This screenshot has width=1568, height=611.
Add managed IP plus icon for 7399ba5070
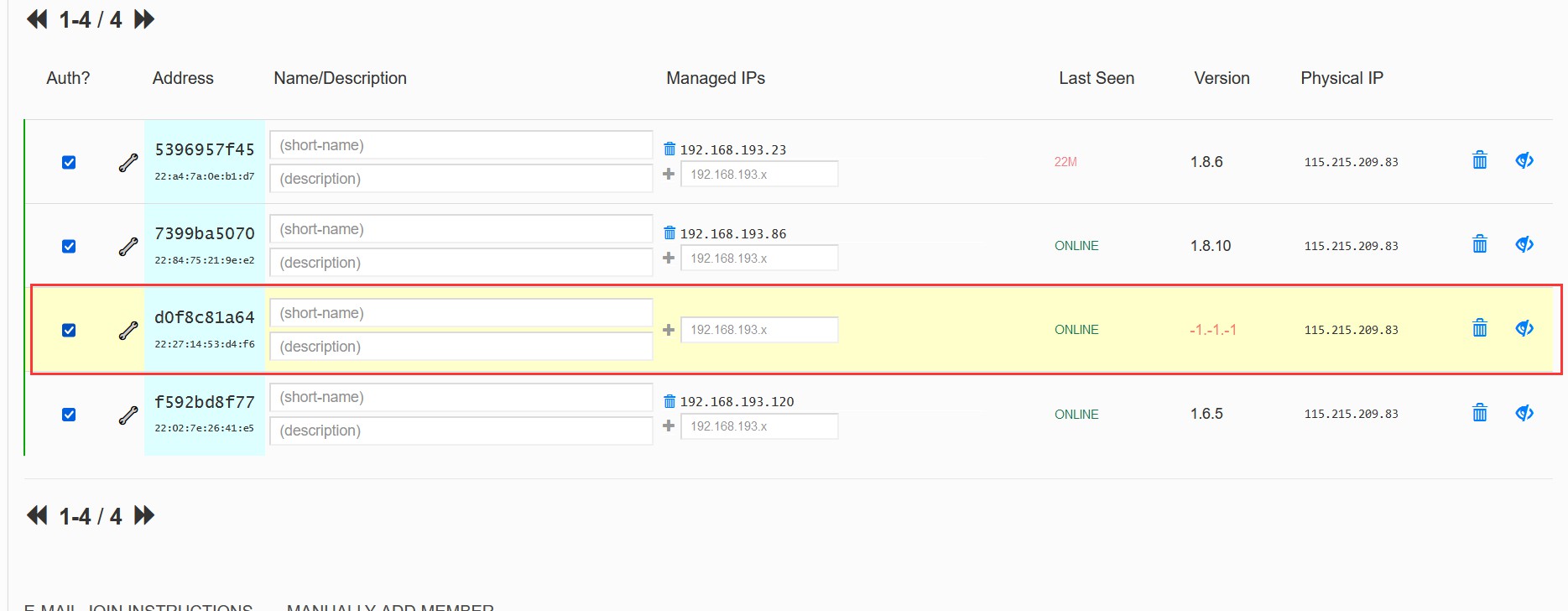(x=669, y=258)
